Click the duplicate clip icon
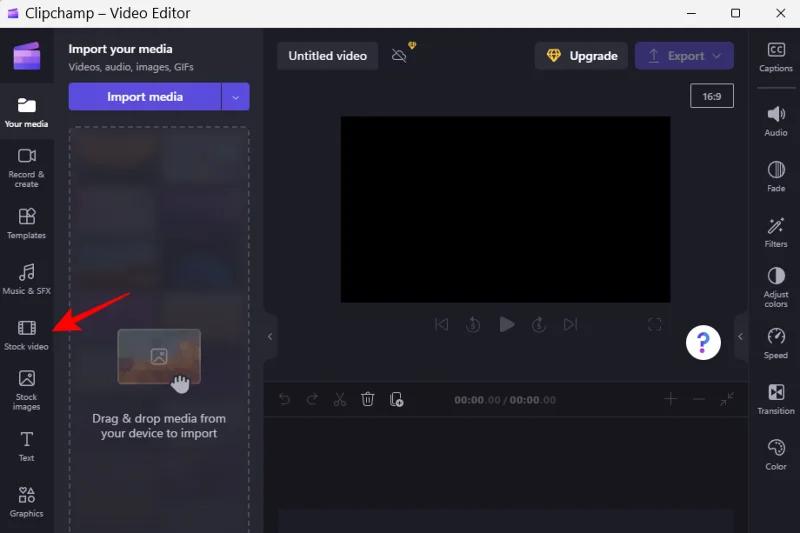 pyautogui.click(x=396, y=399)
